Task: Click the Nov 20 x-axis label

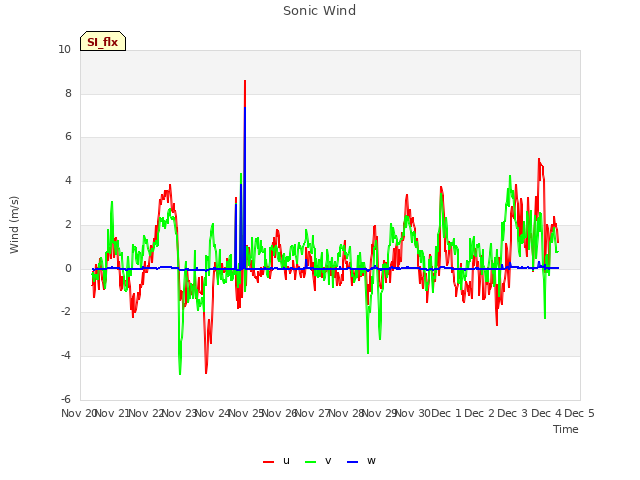Action: coord(79,413)
